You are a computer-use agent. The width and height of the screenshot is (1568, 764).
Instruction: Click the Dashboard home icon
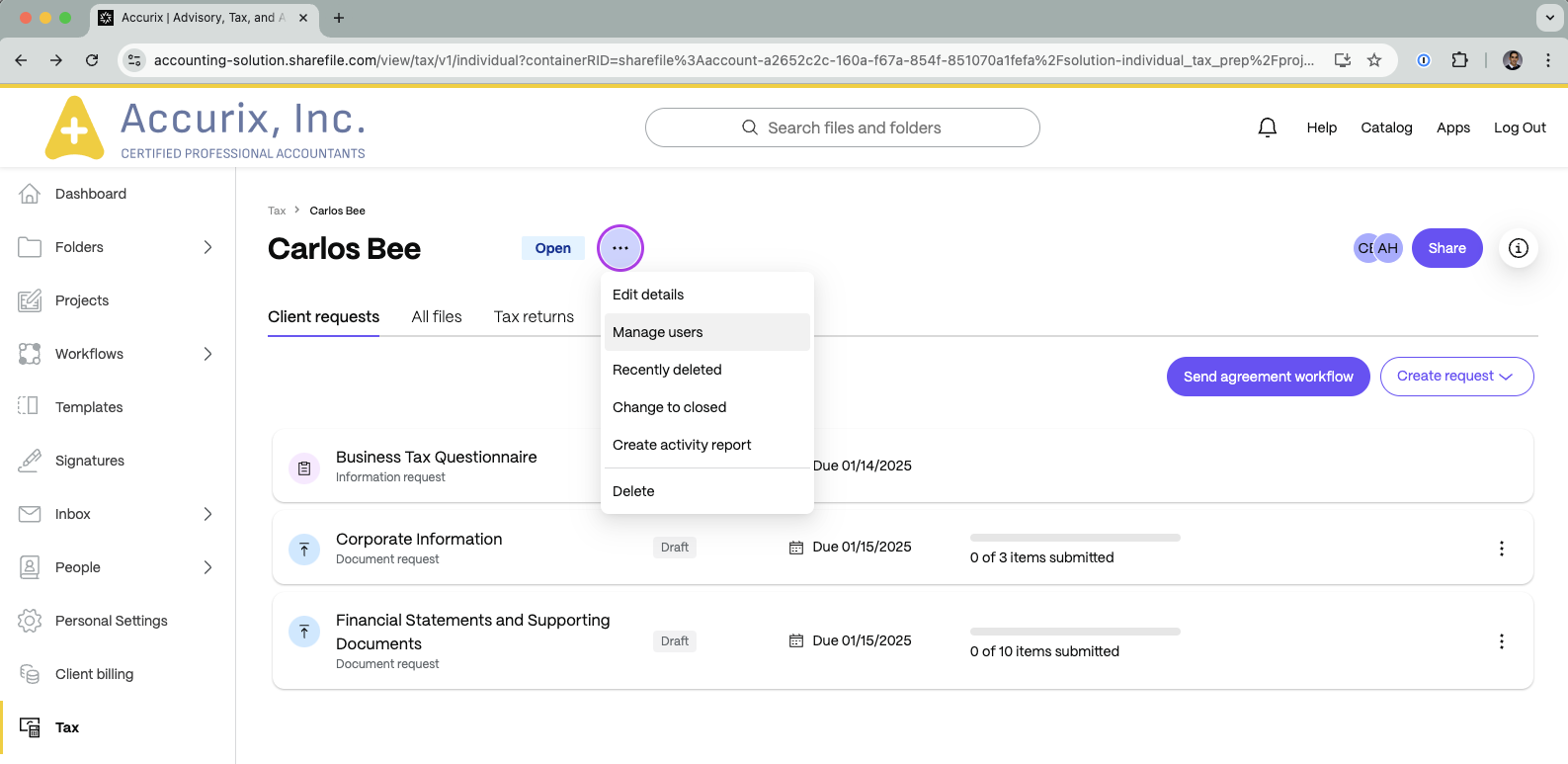[x=30, y=194]
